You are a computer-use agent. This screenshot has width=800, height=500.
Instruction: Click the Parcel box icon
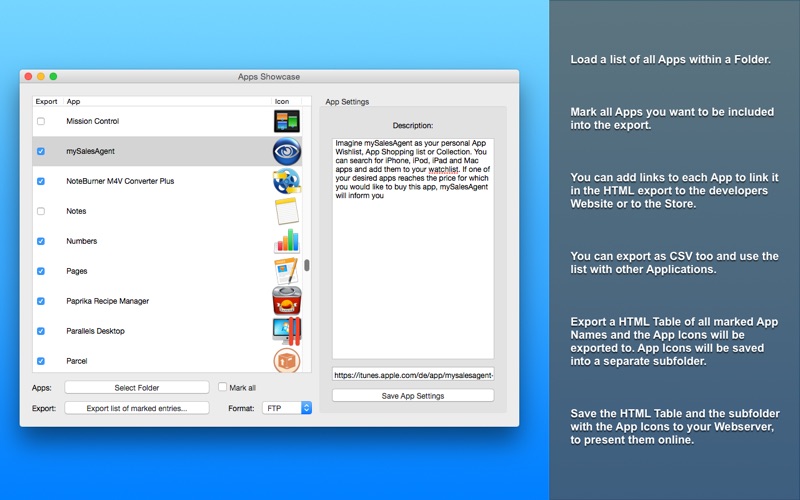287,360
